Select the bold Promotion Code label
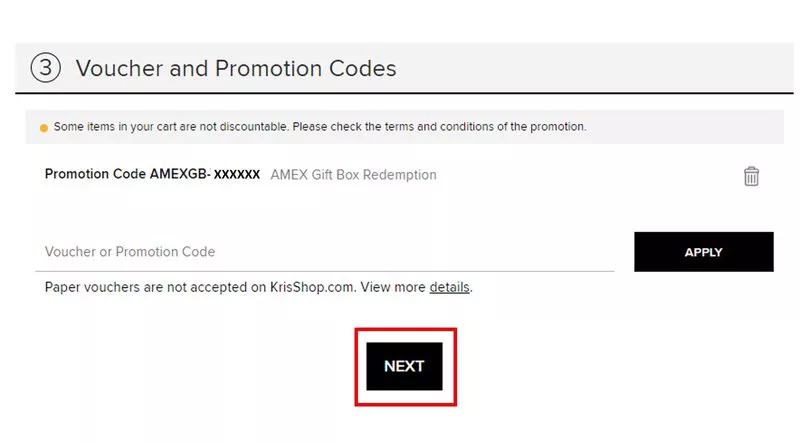Image resolution: width=800 pixels, height=443 pixels. tap(95, 174)
